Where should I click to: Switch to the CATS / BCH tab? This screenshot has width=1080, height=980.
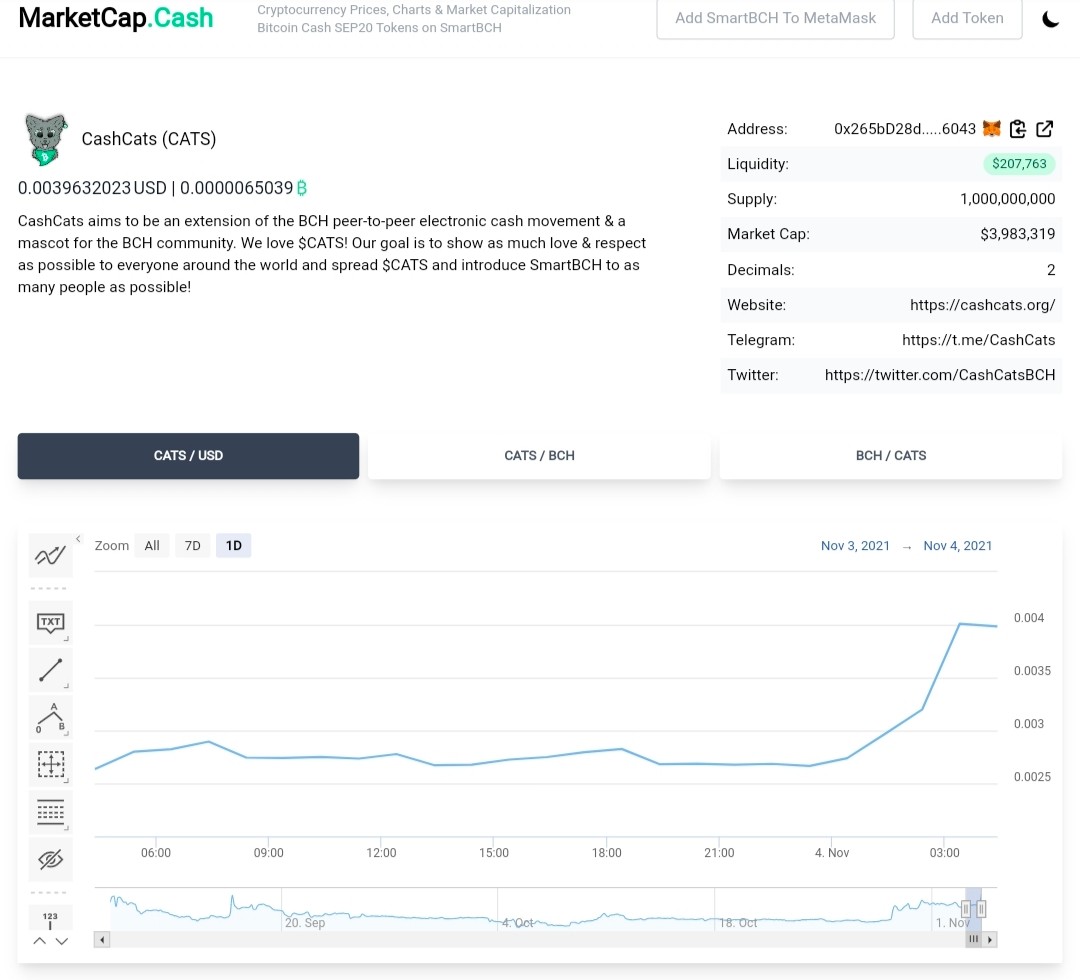pyautogui.click(x=539, y=456)
